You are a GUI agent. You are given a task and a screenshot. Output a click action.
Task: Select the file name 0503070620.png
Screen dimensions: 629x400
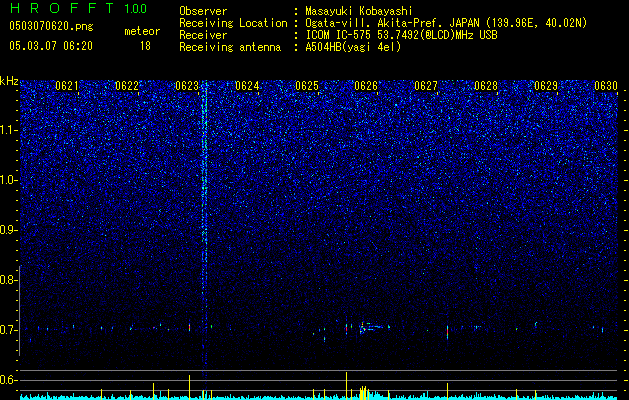click(51, 26)
